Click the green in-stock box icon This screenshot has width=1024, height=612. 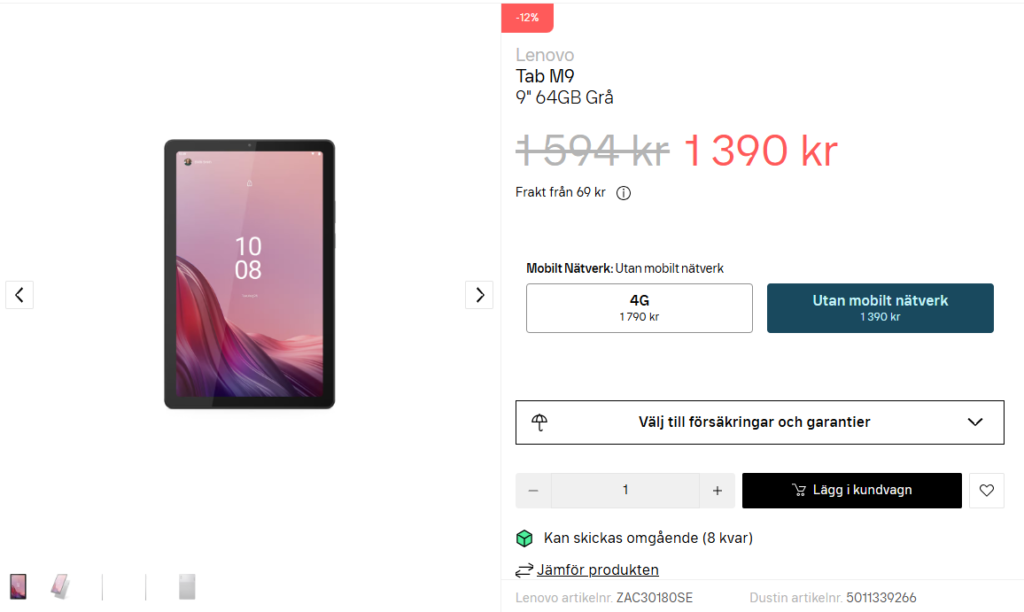tap(524, 538)
